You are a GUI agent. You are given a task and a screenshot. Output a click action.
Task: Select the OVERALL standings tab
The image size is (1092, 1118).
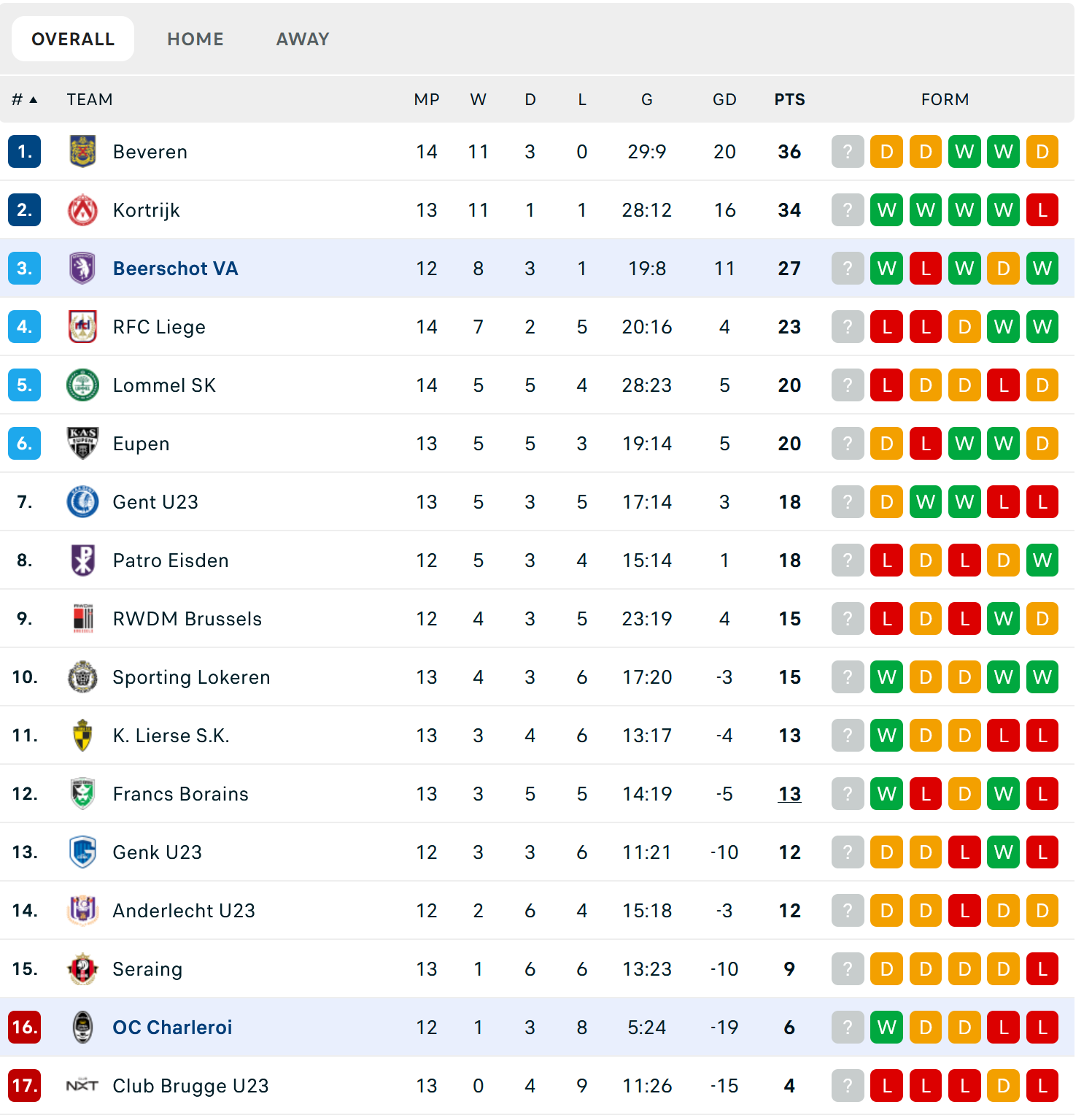tap(73, 39)
